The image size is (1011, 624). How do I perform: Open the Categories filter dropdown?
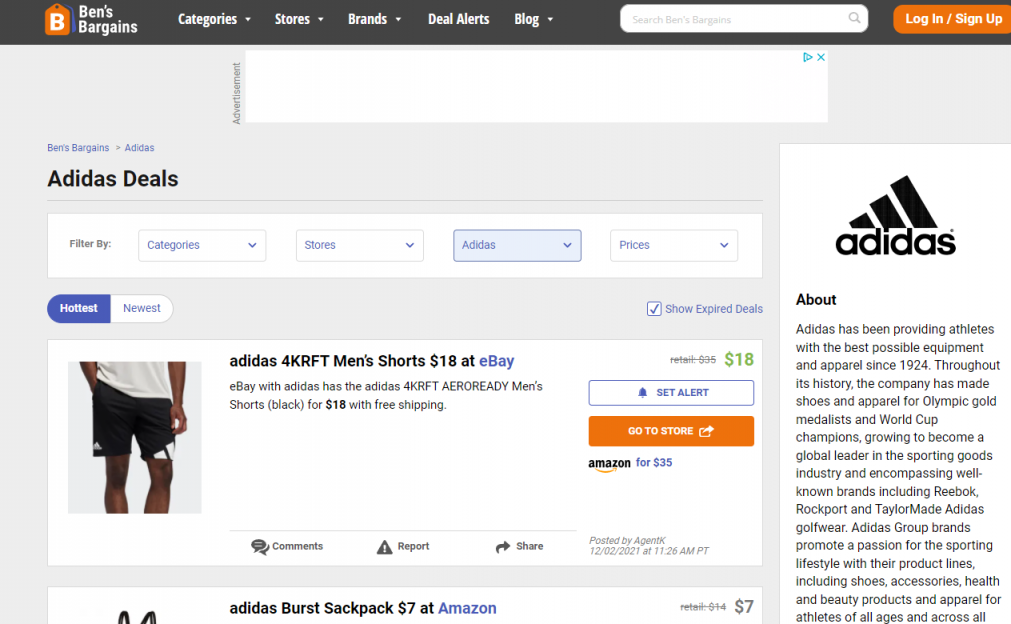(202, 246)
